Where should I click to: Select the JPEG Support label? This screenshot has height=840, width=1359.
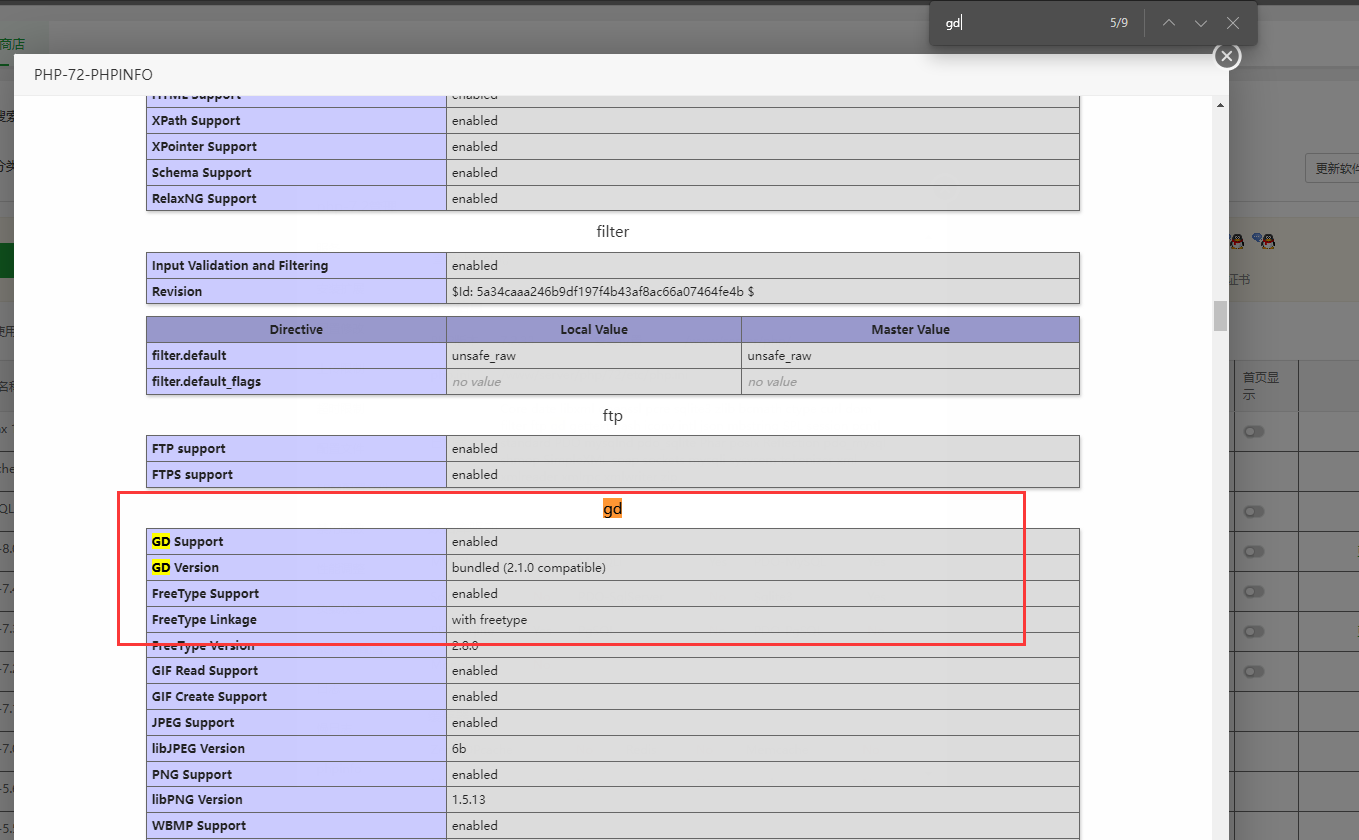194,722
